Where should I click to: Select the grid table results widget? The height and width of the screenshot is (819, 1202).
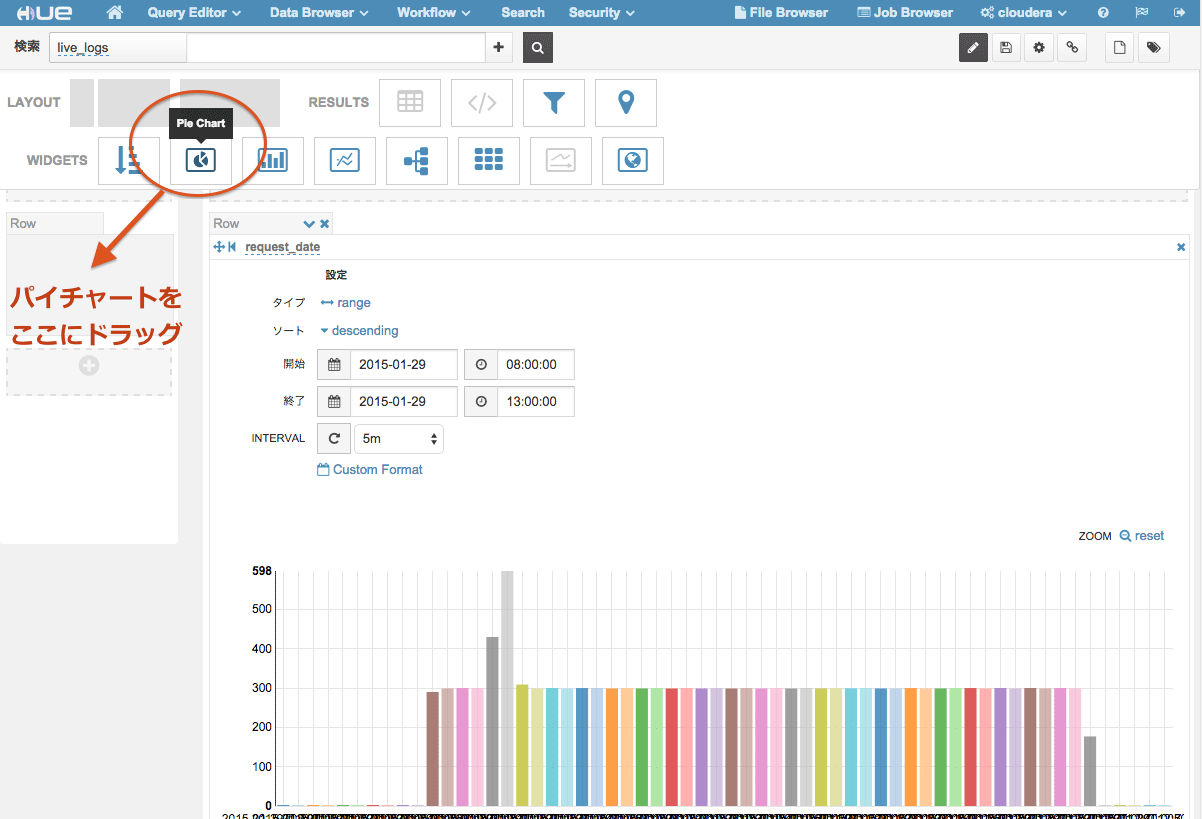(x=410, y=102)
